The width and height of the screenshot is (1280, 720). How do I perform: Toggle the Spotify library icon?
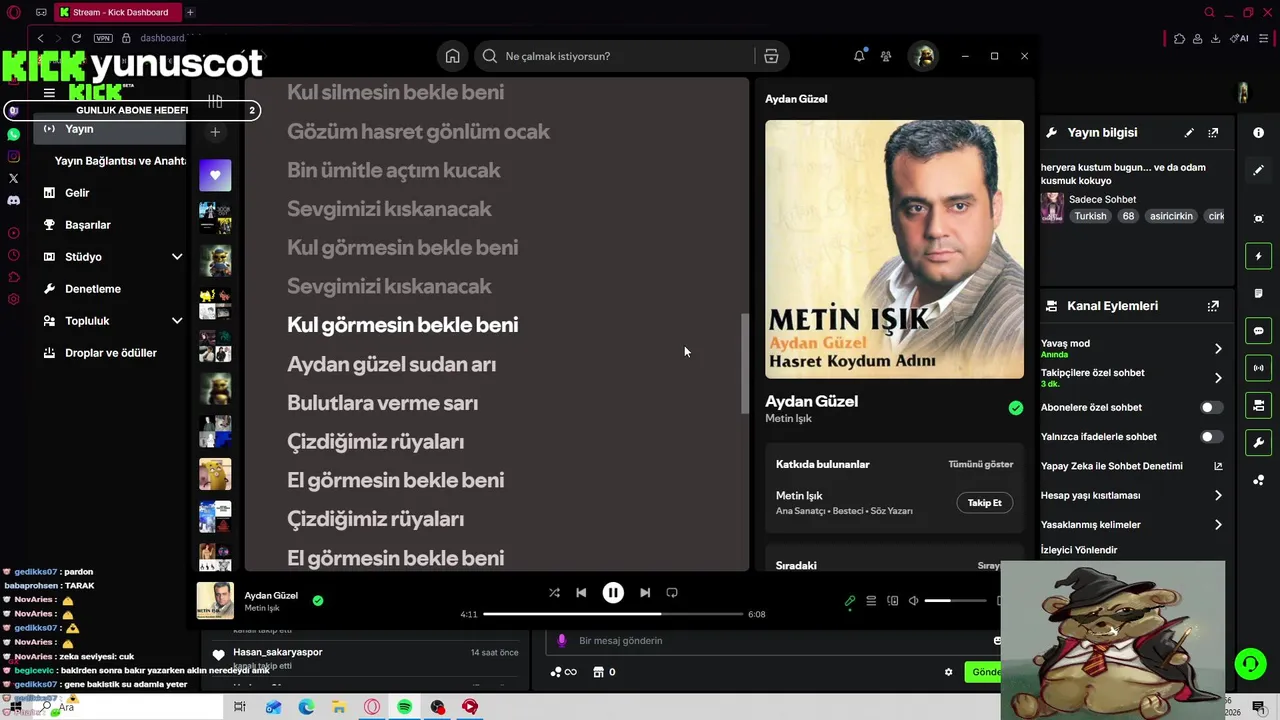[215, 101]
